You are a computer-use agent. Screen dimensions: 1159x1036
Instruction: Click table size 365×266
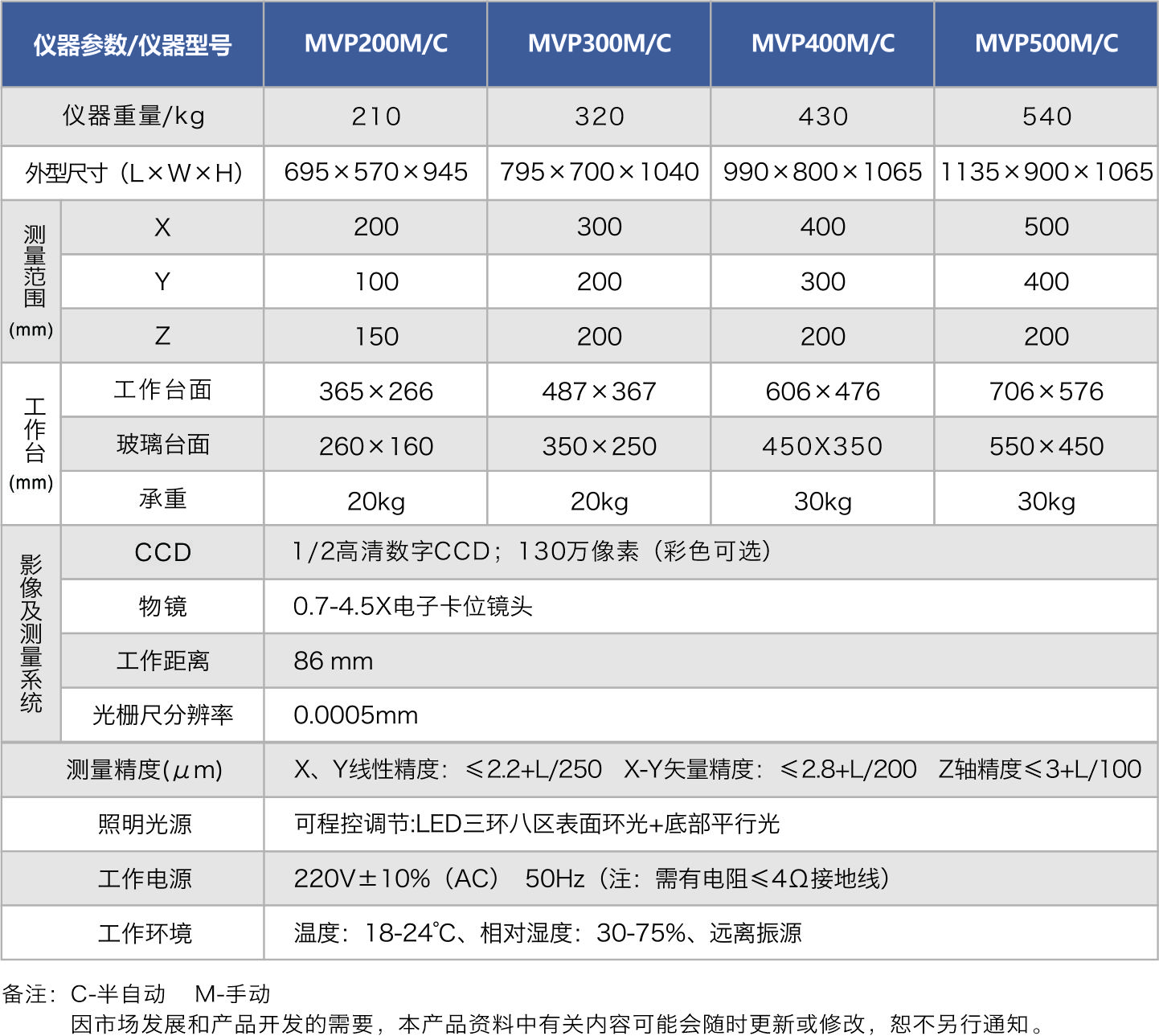tap(375, 391)
